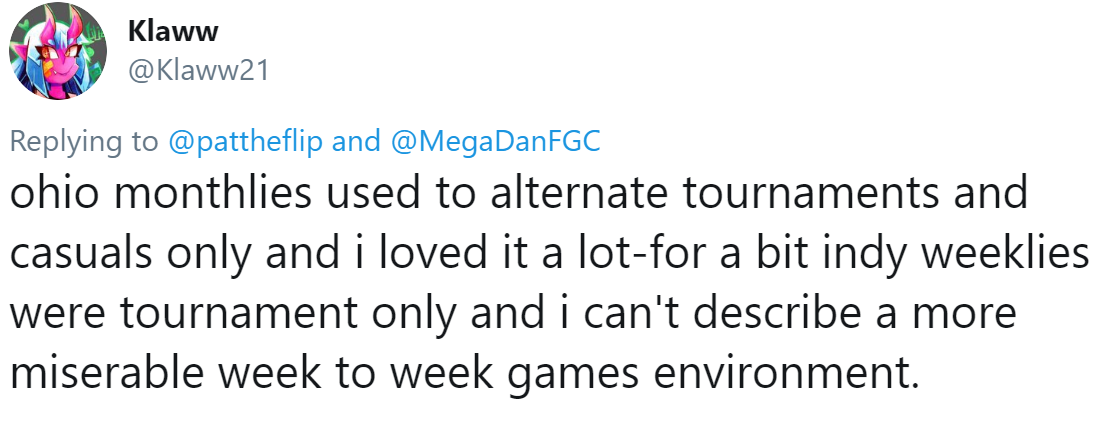Viewport: 1109px width, 430px height.
Task: Open the @Klaww21 handle
Action: [x=198, y=71]
